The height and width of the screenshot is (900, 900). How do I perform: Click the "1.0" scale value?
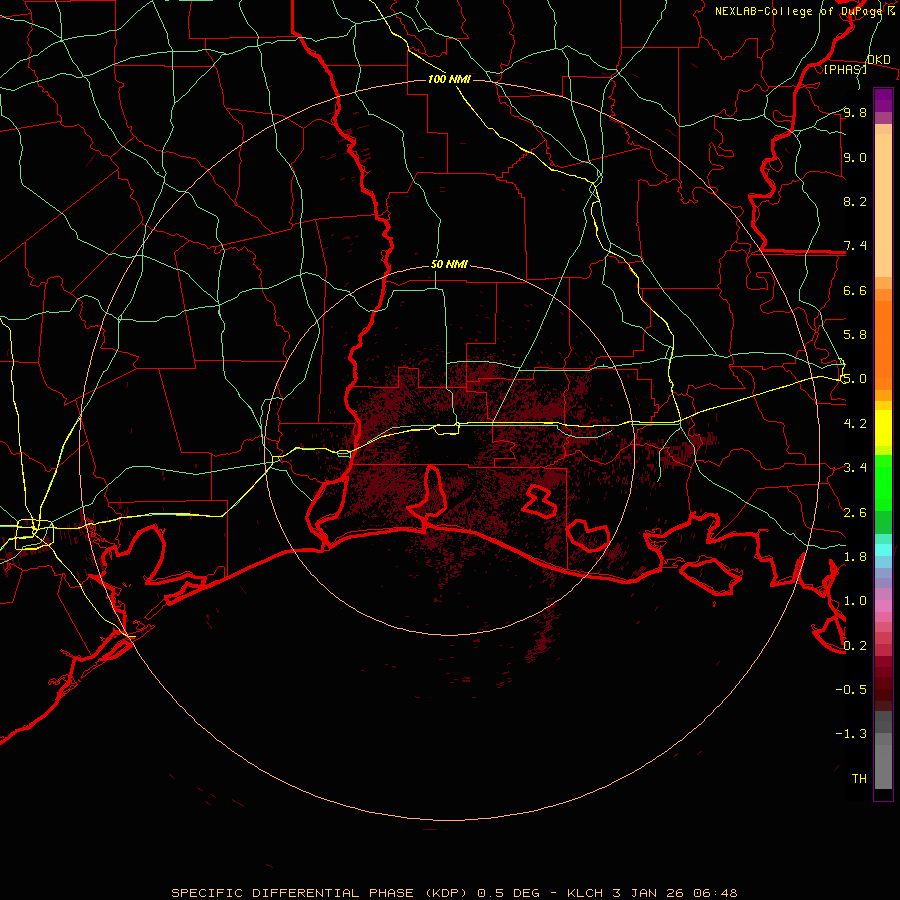(x=855, y=601)
